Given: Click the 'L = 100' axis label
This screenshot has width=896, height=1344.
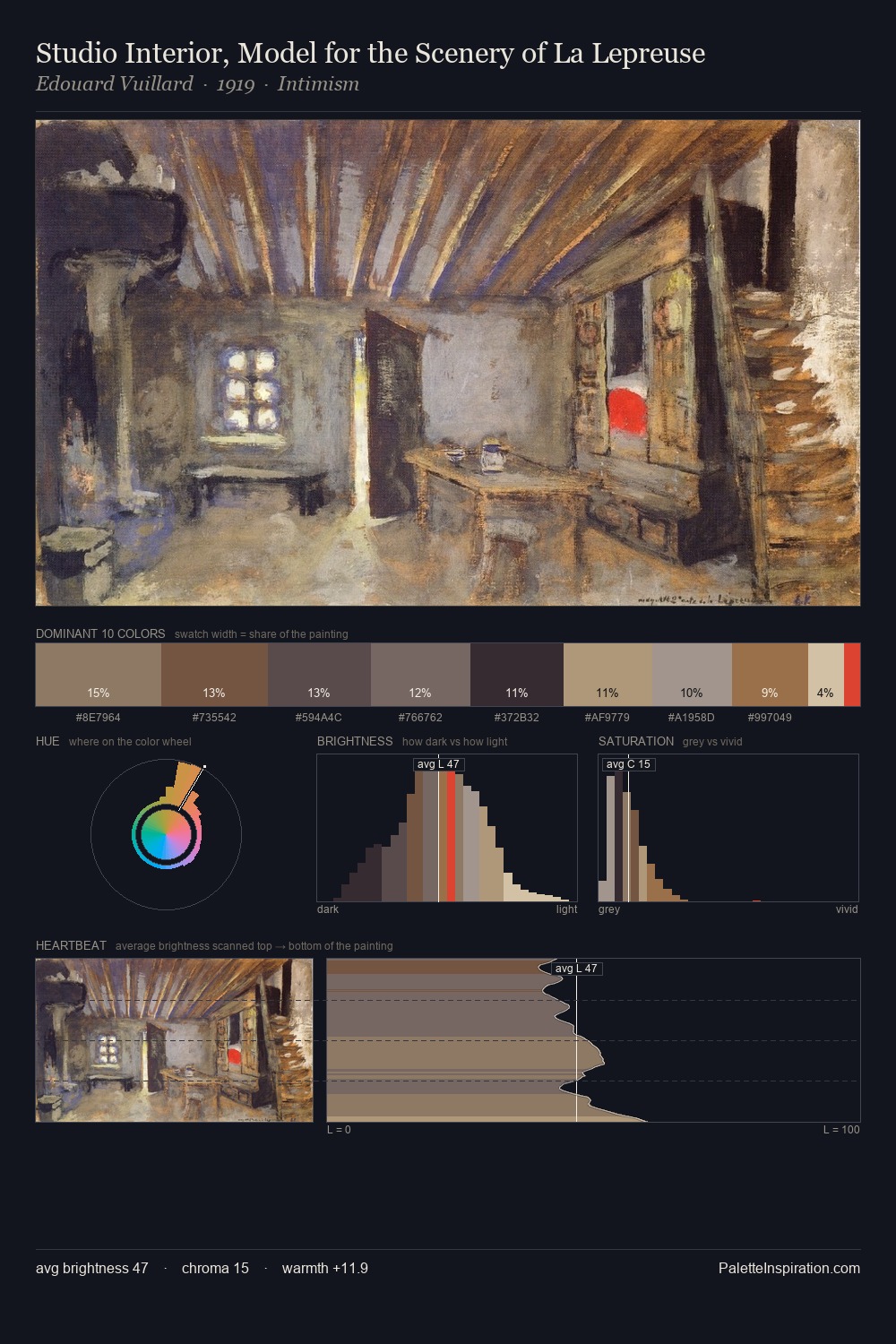Looking at the screenshot, I should coord(841,1129).
